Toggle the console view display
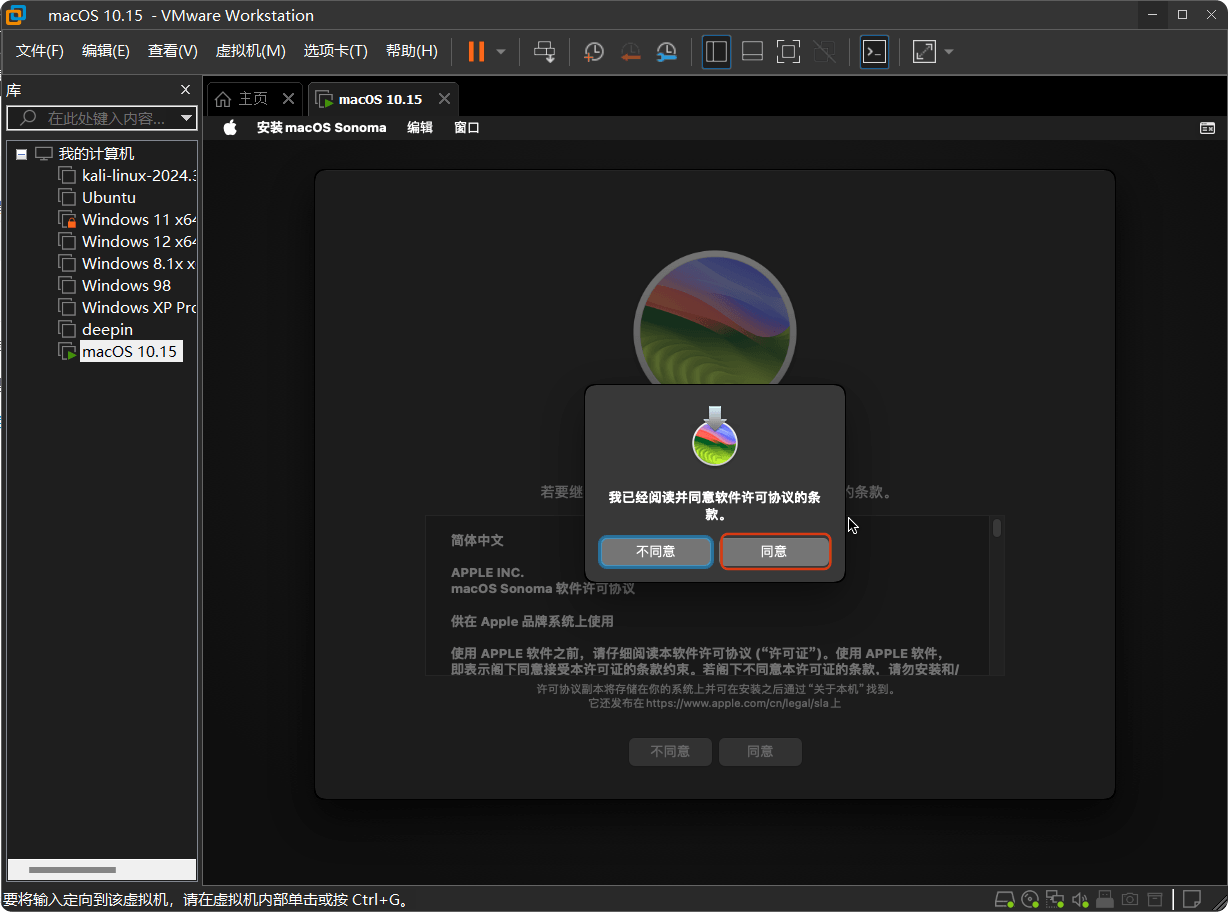 pos(873,51)
